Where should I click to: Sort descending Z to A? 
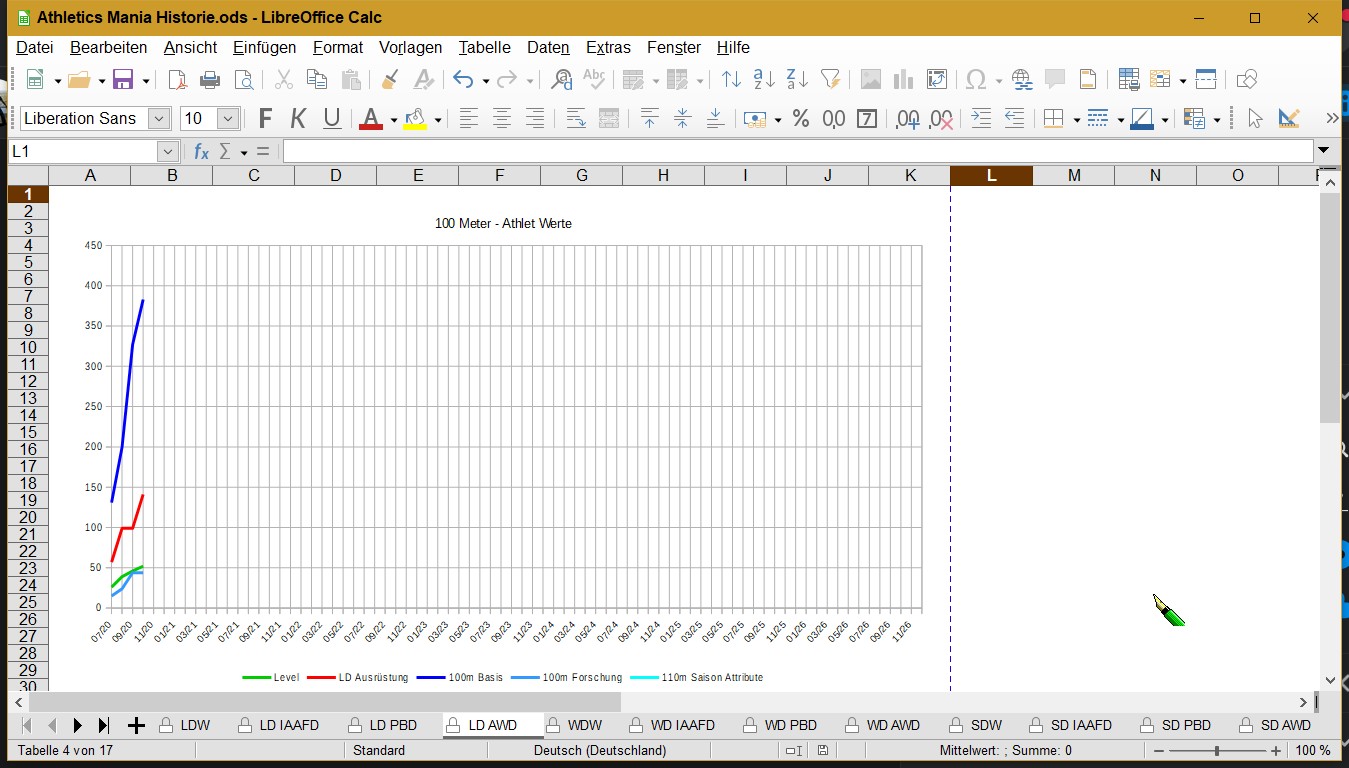797,80
